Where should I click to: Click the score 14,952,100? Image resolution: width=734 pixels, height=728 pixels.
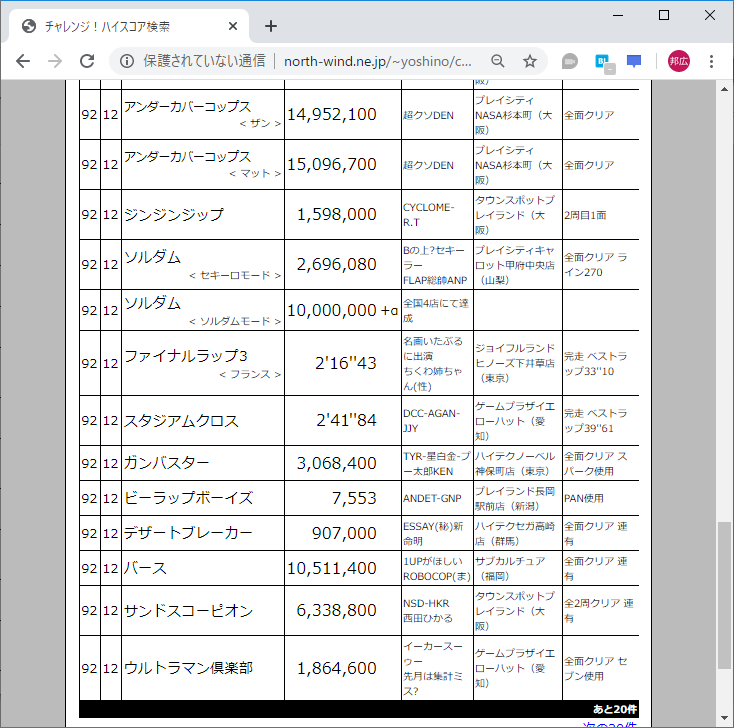point(331,115)
